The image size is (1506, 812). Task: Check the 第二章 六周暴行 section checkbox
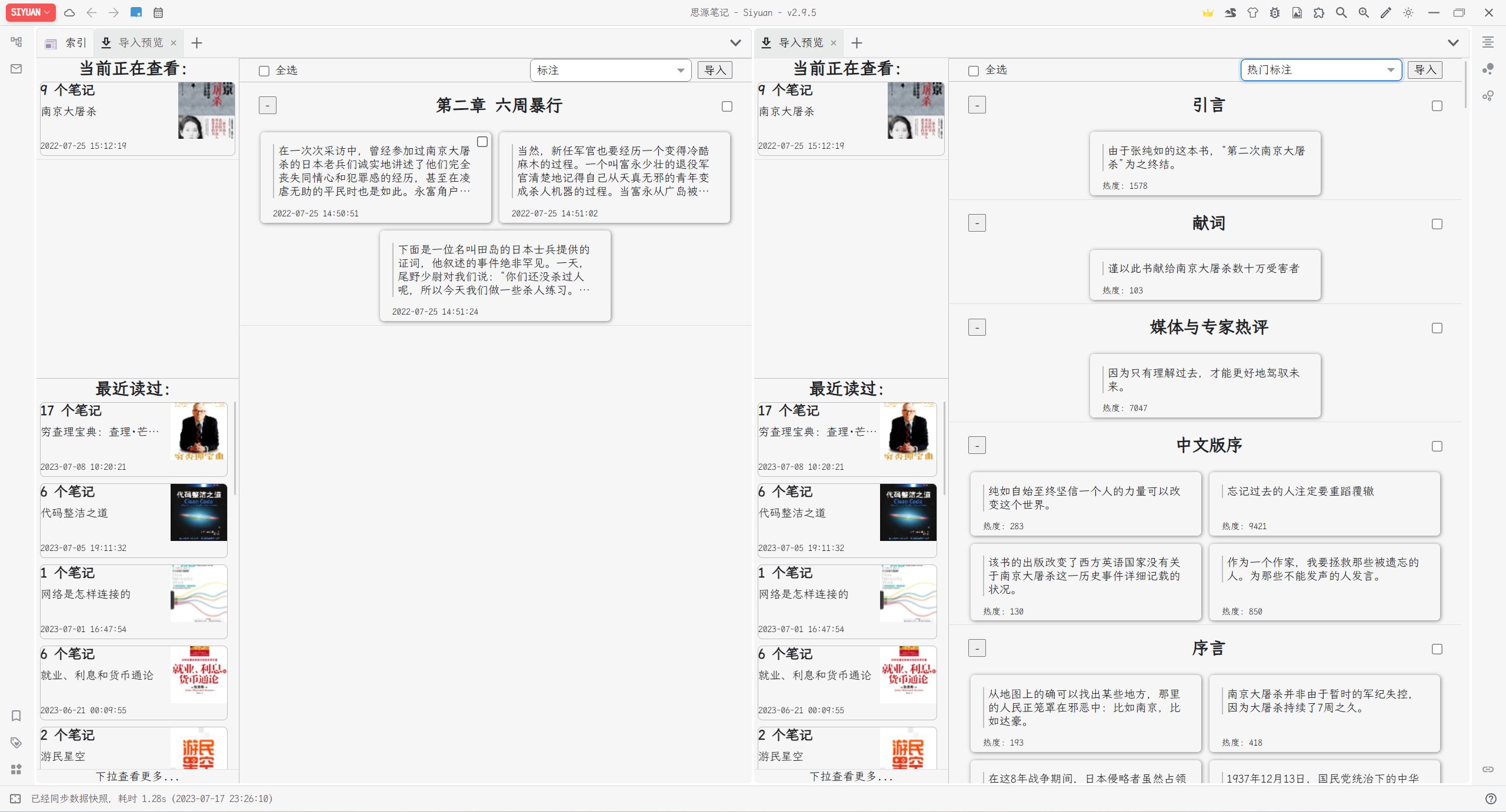[x=727, y=106]
